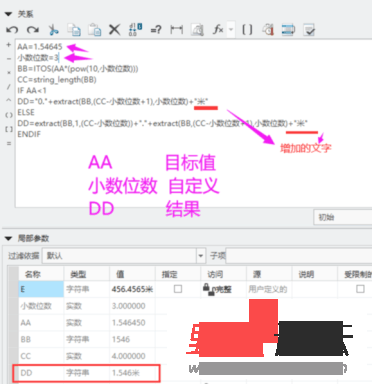
Task: Click the 类型 cell of row E
Action: [87, 289]
